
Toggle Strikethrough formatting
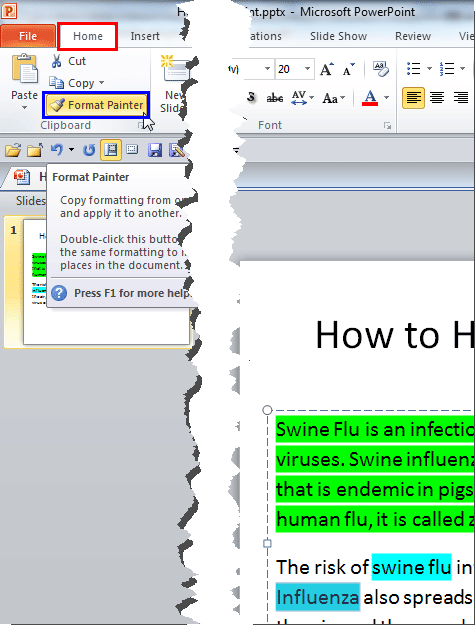click(x=275, y=97)
